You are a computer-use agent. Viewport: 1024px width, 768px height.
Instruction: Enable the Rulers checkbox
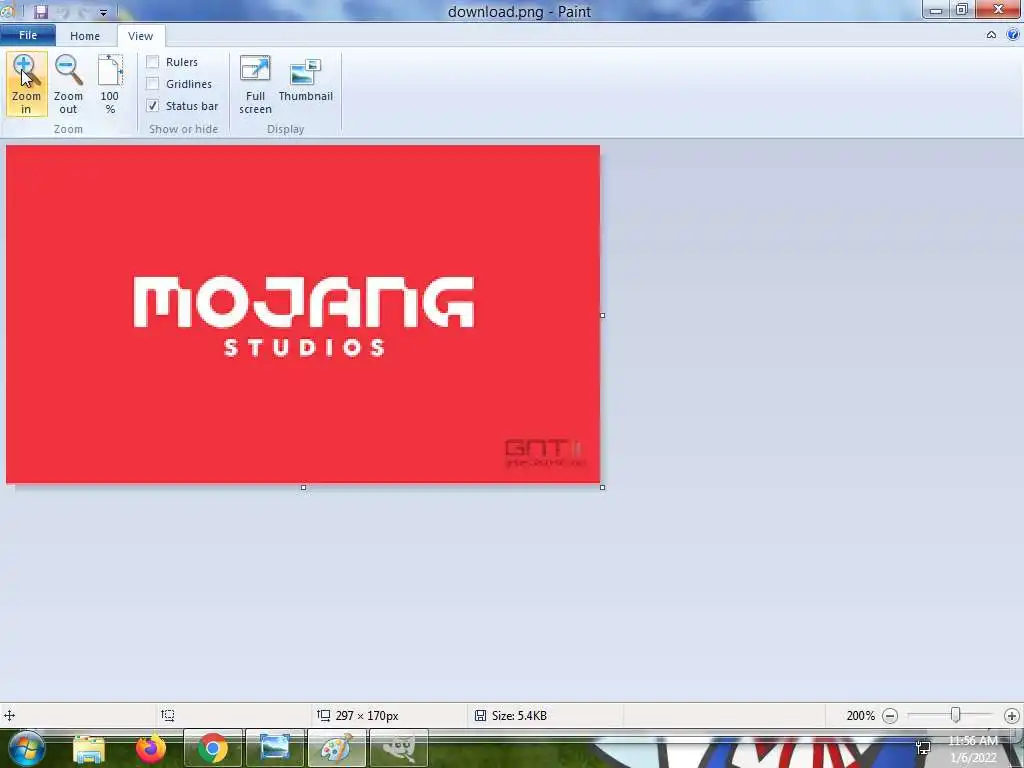click(x=152, y=62)
